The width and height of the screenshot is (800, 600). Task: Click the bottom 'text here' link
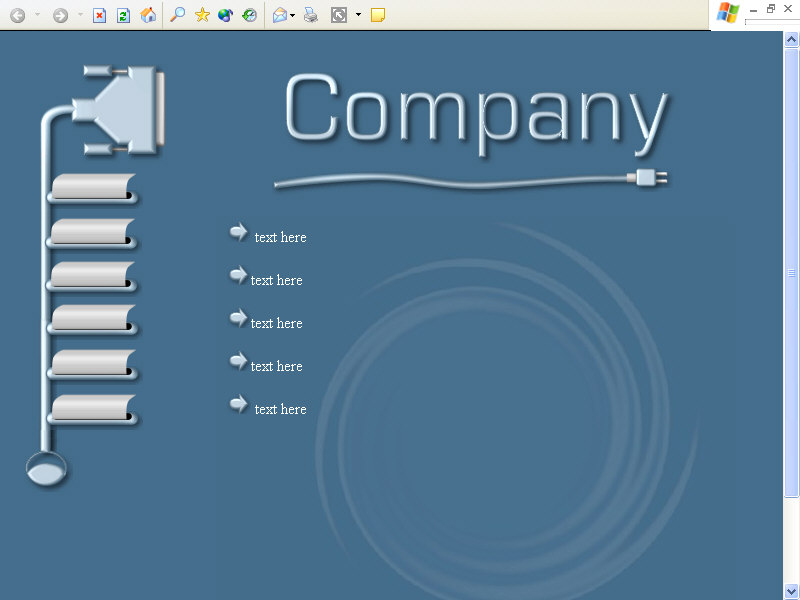click(281, 409)
